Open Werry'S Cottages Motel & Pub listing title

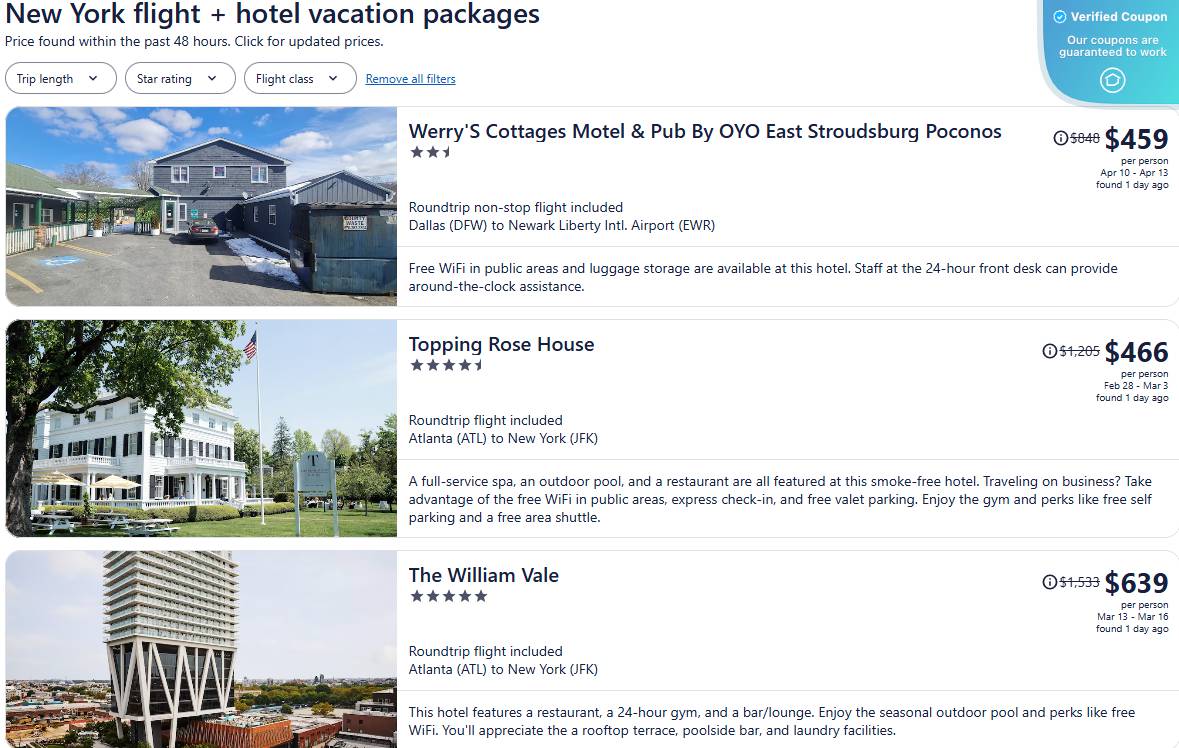[x=705, y=131]
